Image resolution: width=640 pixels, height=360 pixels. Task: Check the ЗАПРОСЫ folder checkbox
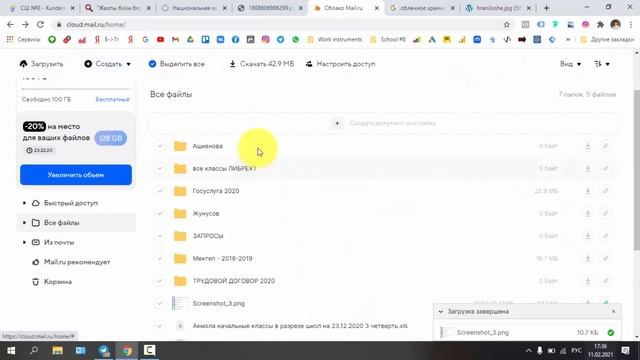tap(160, 236)
